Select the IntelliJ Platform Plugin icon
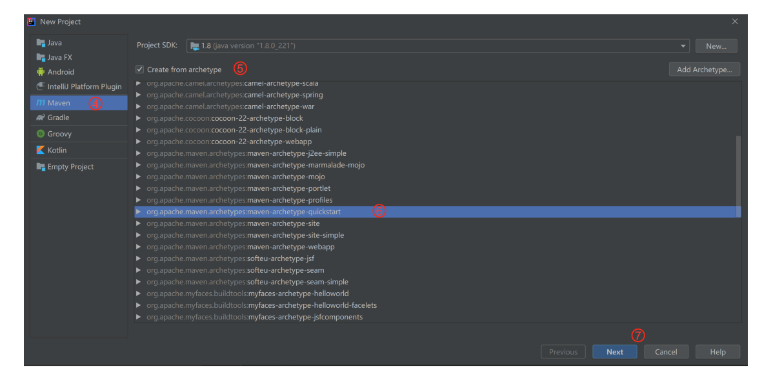762x374 pixels. [x=40, y=86]
